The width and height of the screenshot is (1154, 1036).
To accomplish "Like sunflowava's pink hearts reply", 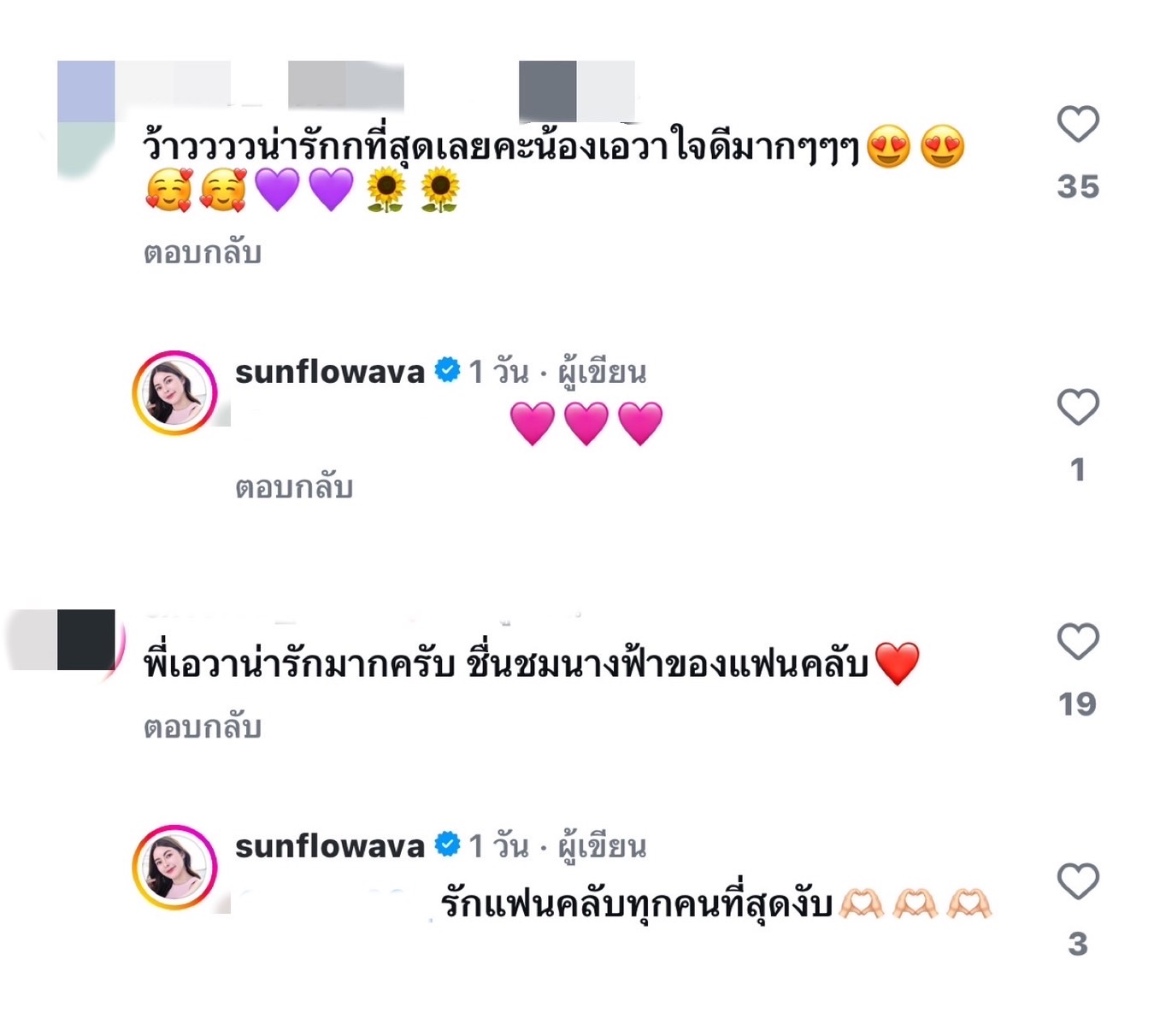I will (x=1078, y=407).
